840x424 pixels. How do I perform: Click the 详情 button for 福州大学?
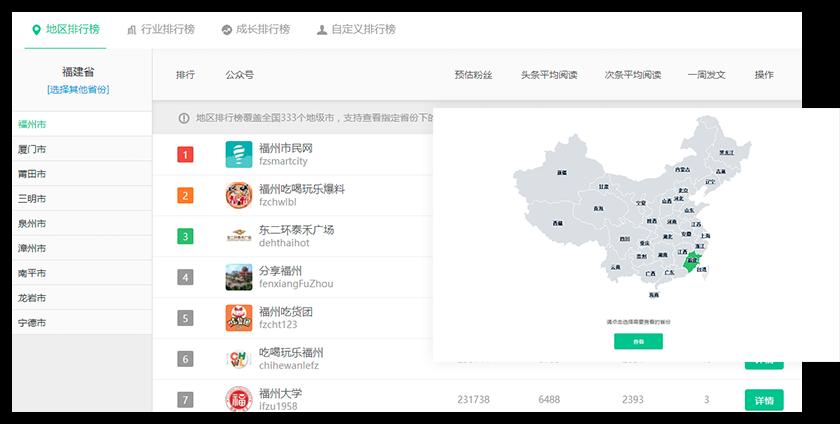(764, 400)
